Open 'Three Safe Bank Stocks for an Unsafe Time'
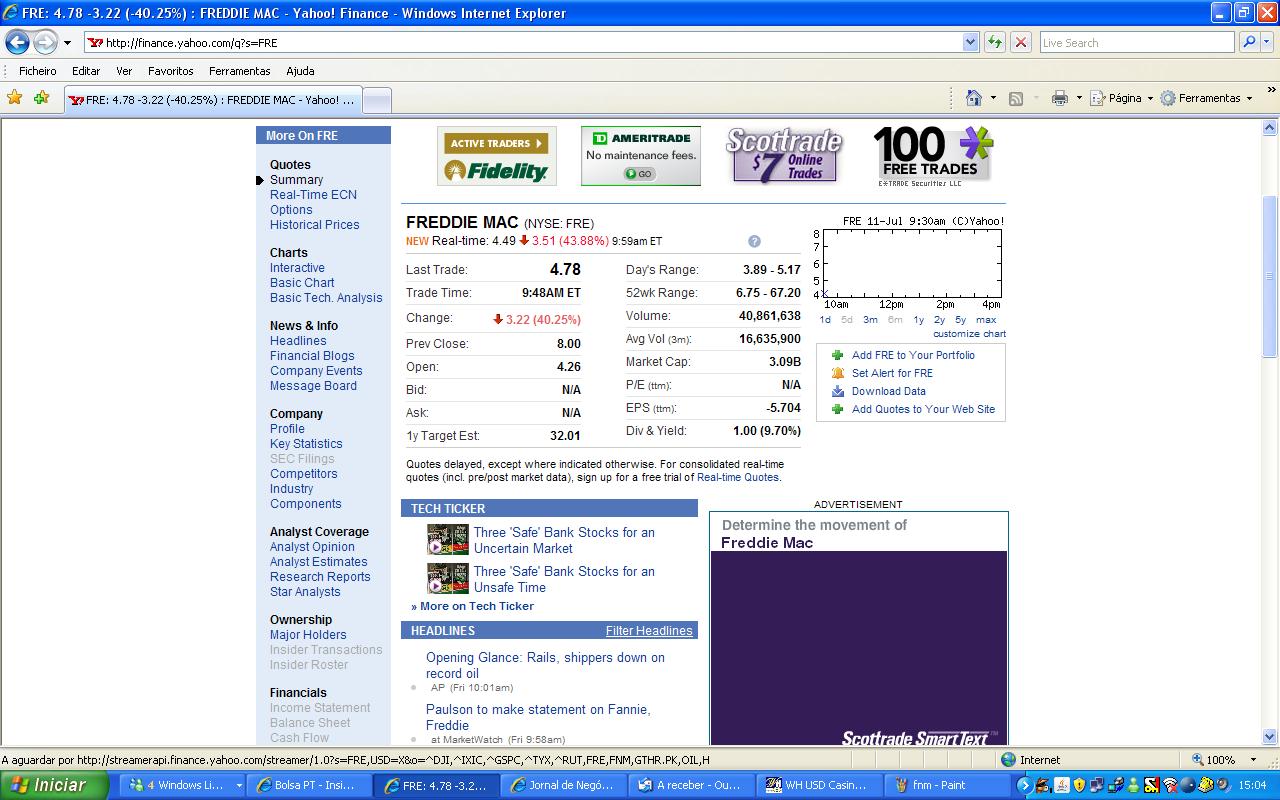This screenshot has height=800, width=1280. (564, 579)
